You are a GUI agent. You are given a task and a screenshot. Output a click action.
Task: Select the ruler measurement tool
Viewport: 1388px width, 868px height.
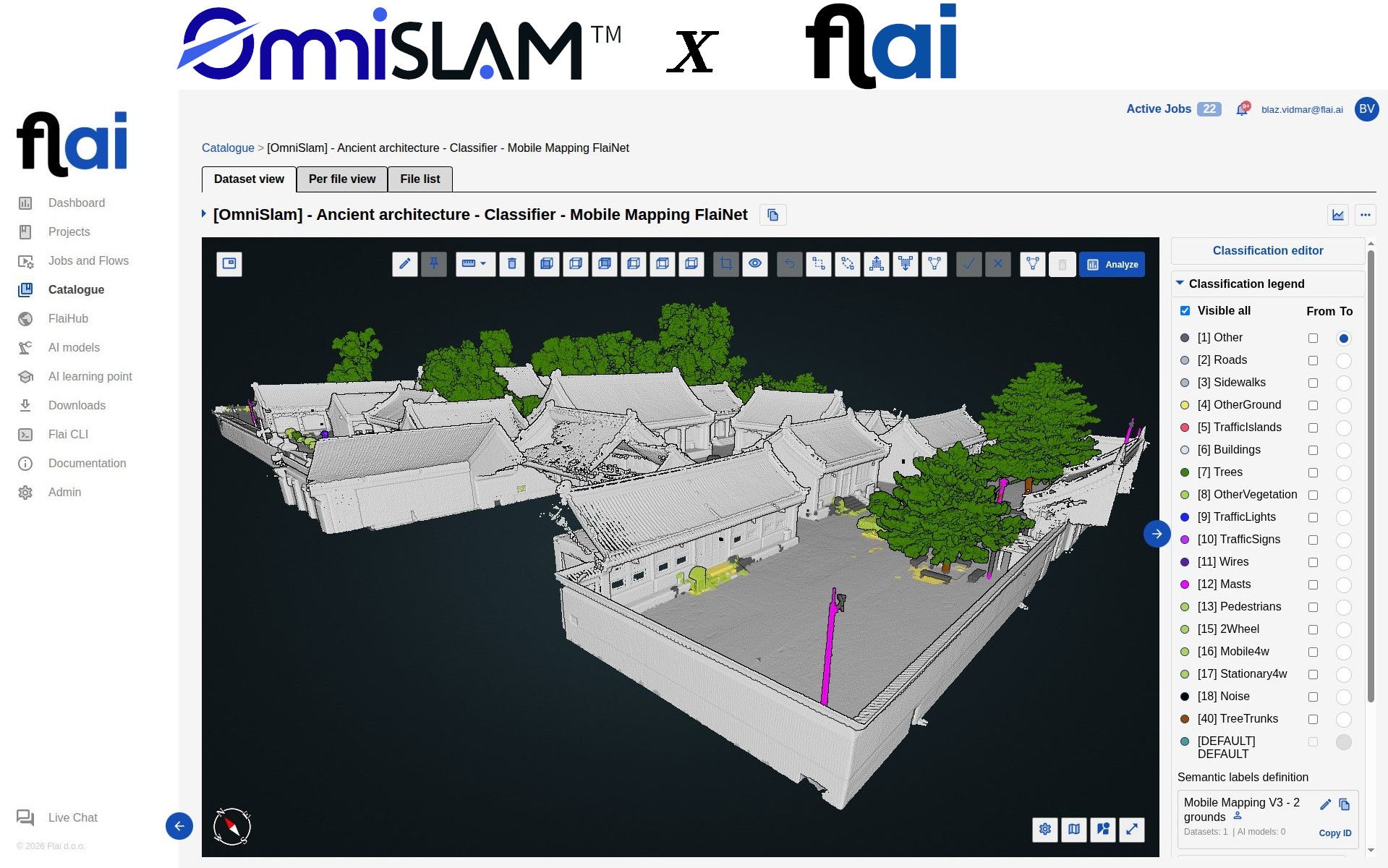click(469, 264)
